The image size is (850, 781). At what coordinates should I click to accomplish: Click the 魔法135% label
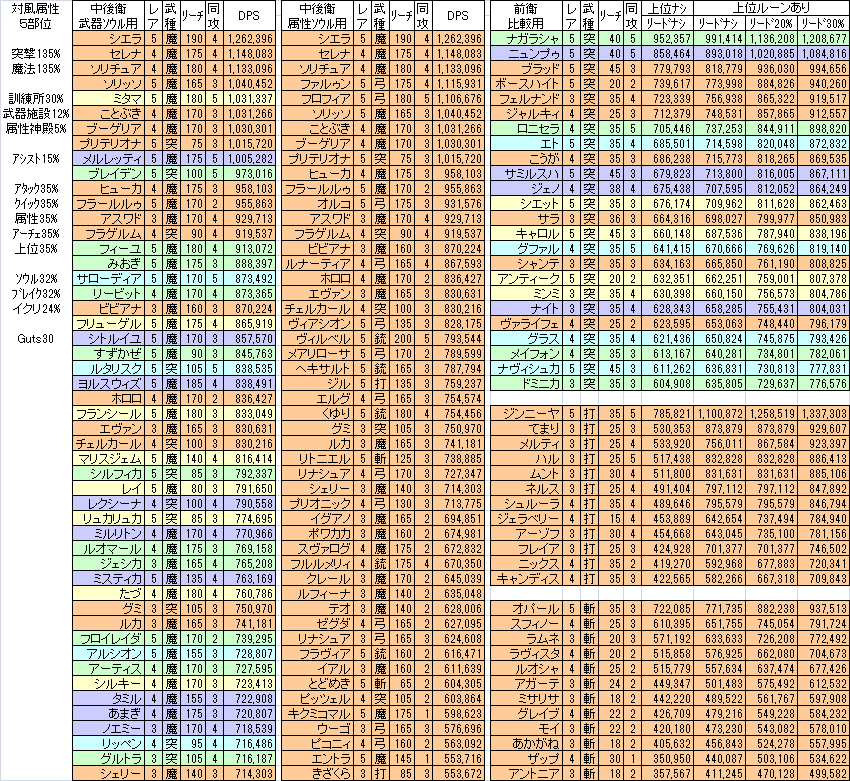click(36, 69)
